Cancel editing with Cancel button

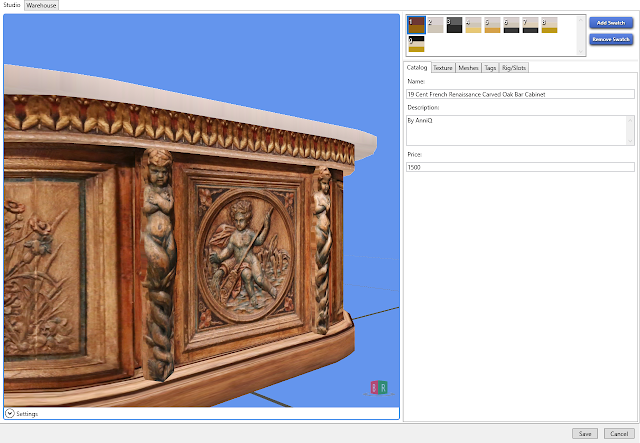619,434
